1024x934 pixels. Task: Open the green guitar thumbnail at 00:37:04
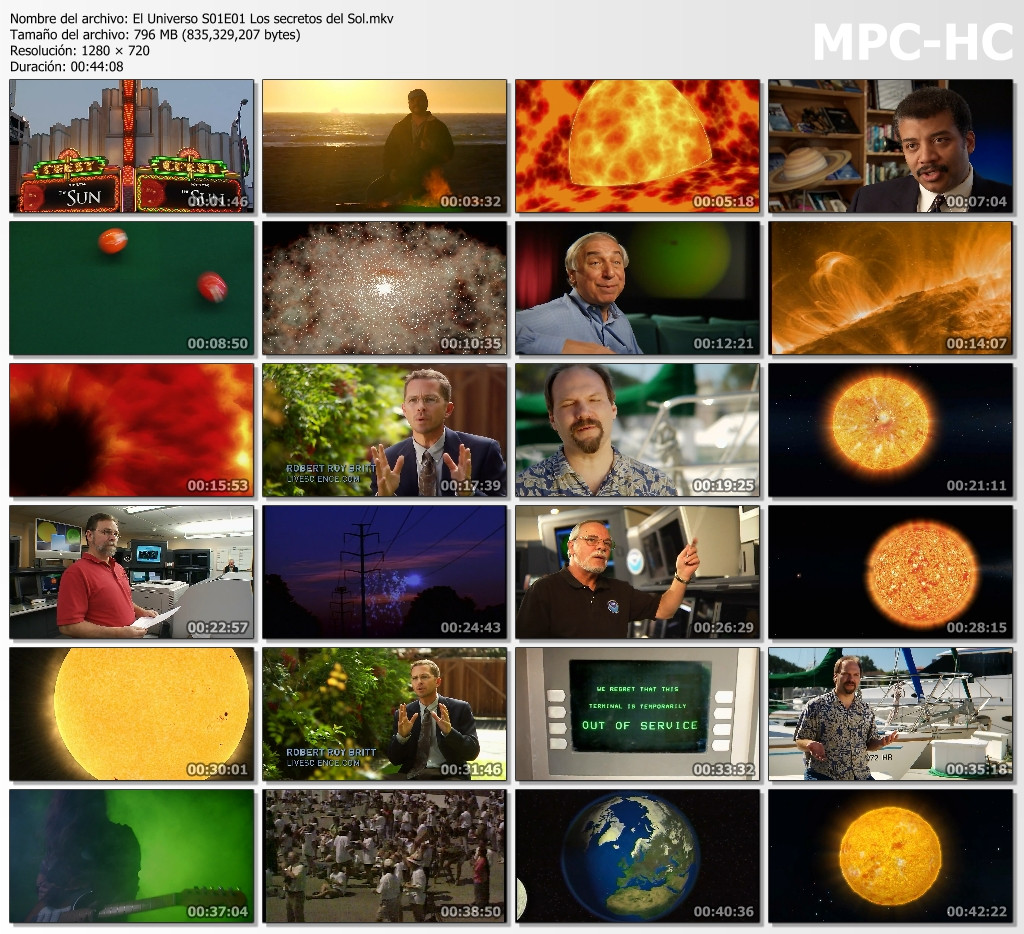coord(131,856)
